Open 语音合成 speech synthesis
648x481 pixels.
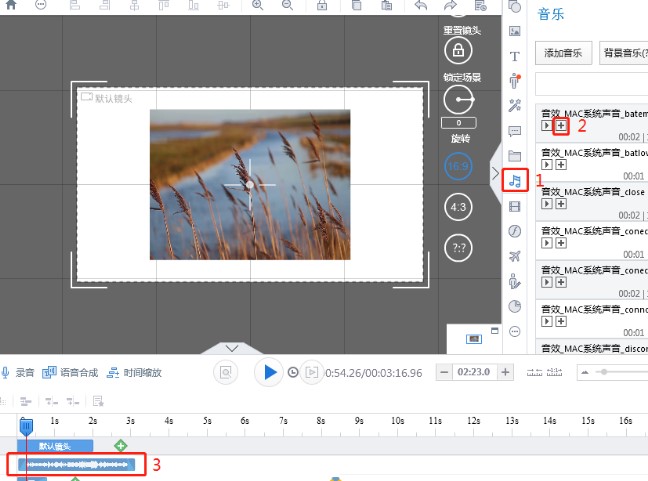(x=70, y=373)
